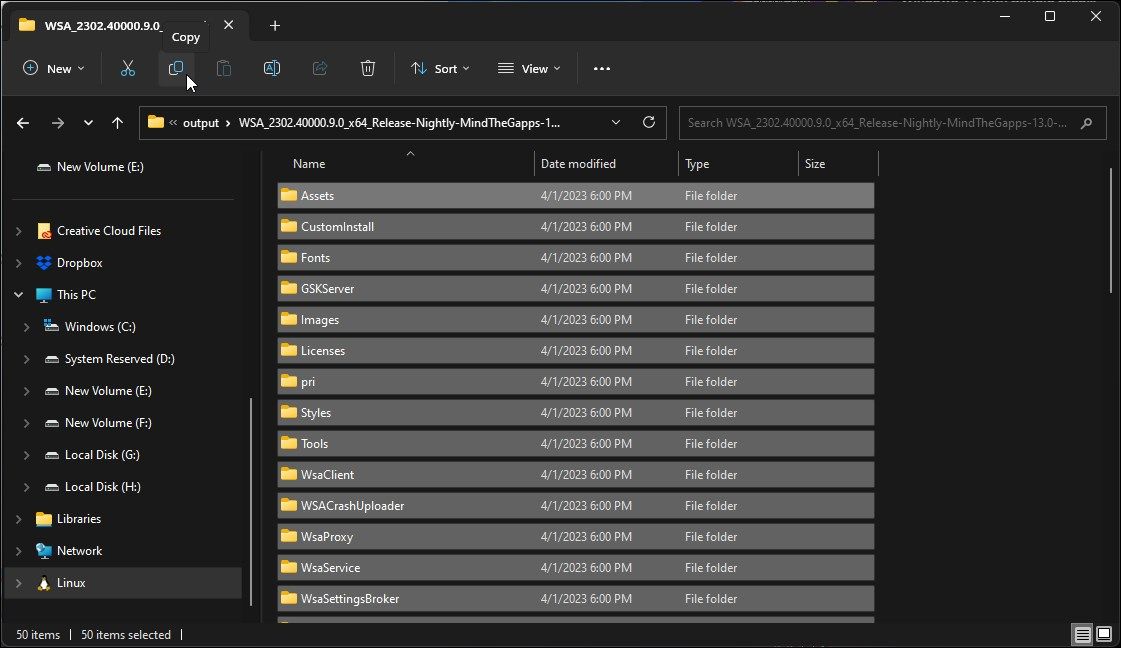Screen dimensions: 1121x648
Task: Select the Images folder row
Action: point(576,320)
